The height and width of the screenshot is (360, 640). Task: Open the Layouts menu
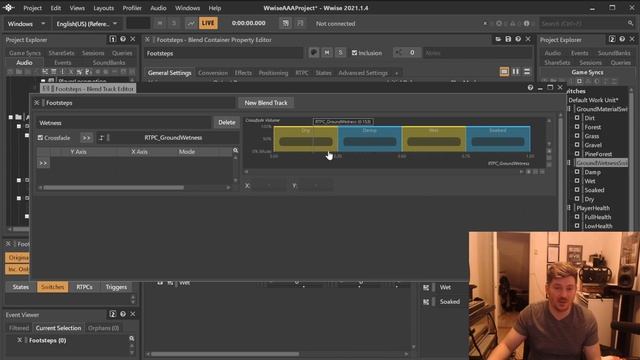(104, 8)
